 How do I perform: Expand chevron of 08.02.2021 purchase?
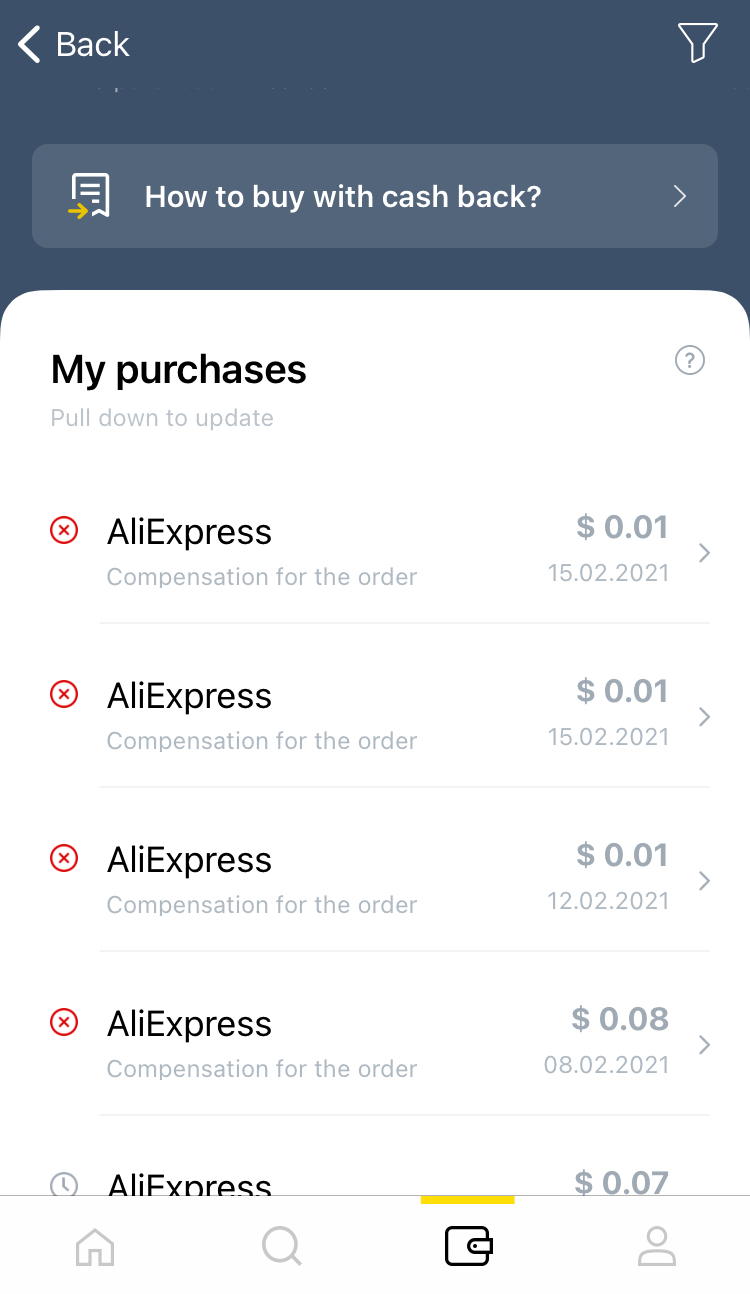coord(704,1045)
